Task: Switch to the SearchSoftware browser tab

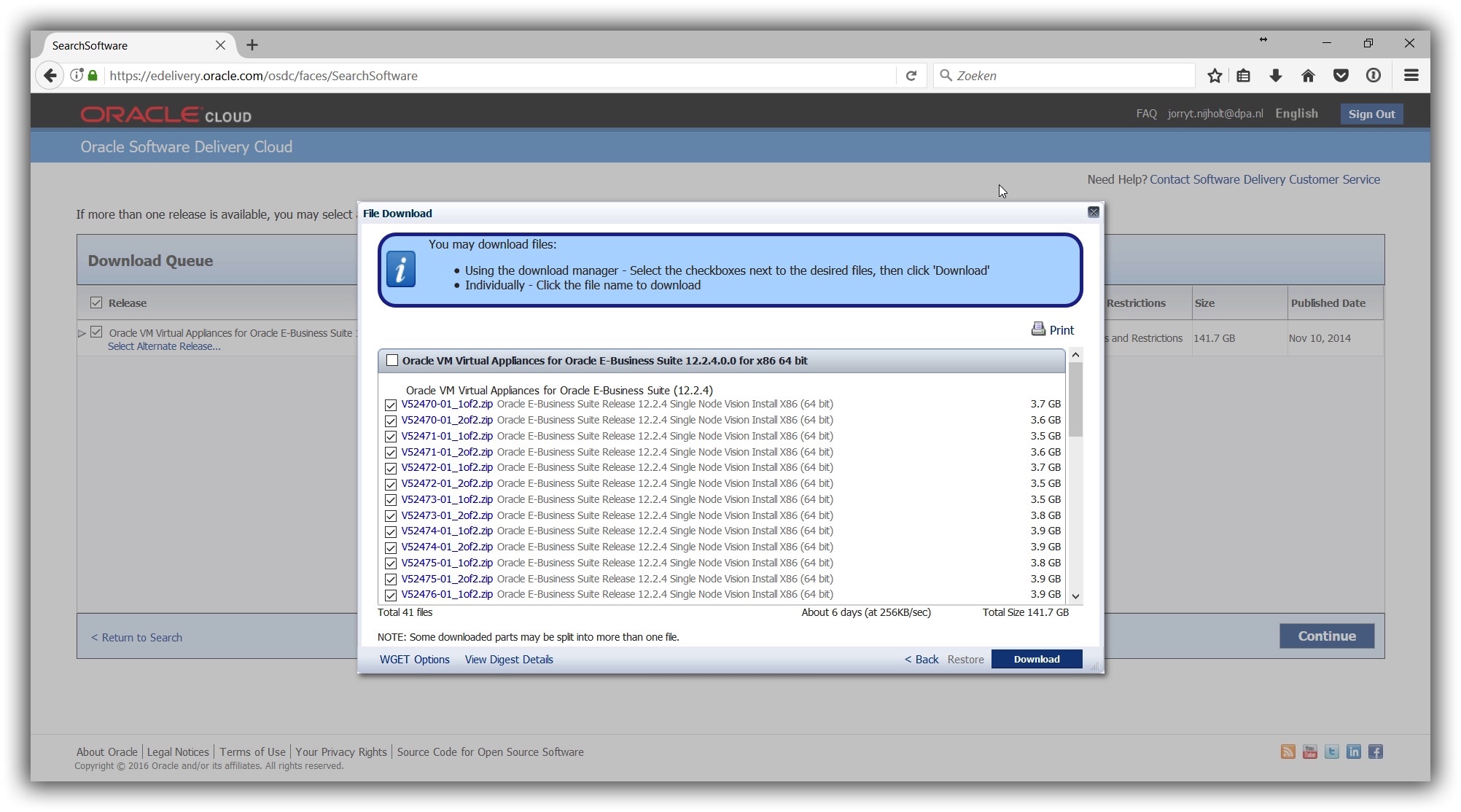Action: 137,45
